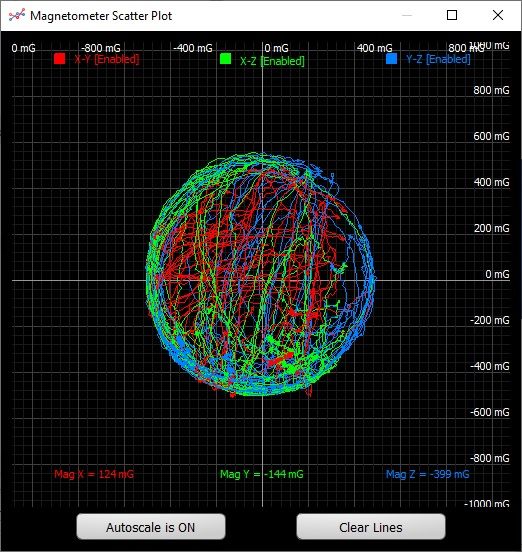Image resolution: width=522 pixels, height=552 pixels.
Task: Toggle the Y-Z [Enabled] series label
Action: coord(438,59)
